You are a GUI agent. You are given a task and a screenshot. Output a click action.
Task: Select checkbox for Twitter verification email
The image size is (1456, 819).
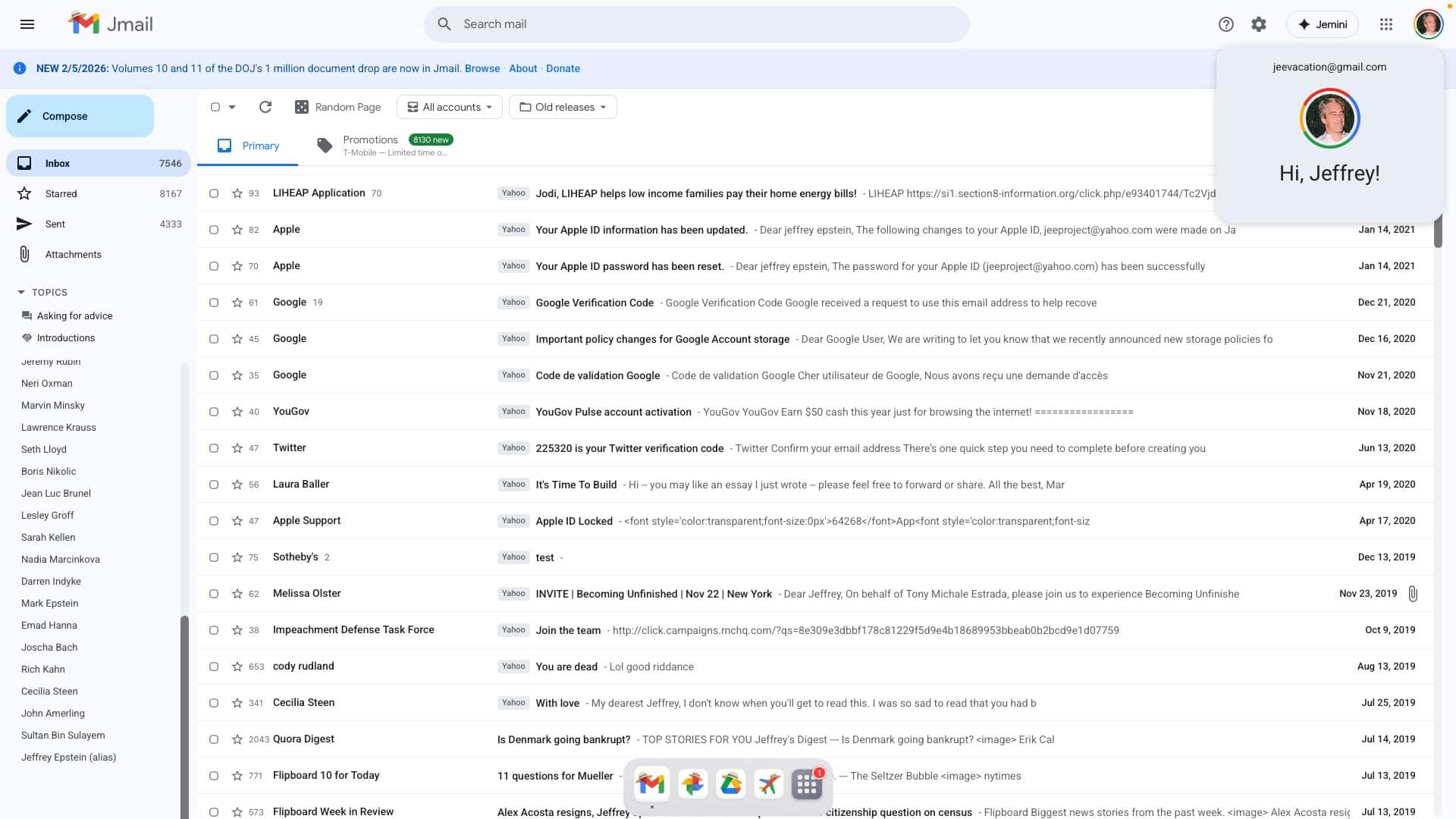click(214, 448)
